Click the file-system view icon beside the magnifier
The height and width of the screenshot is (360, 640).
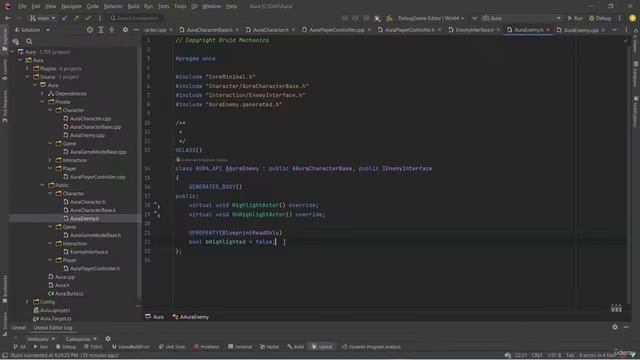tap(16, 41)
